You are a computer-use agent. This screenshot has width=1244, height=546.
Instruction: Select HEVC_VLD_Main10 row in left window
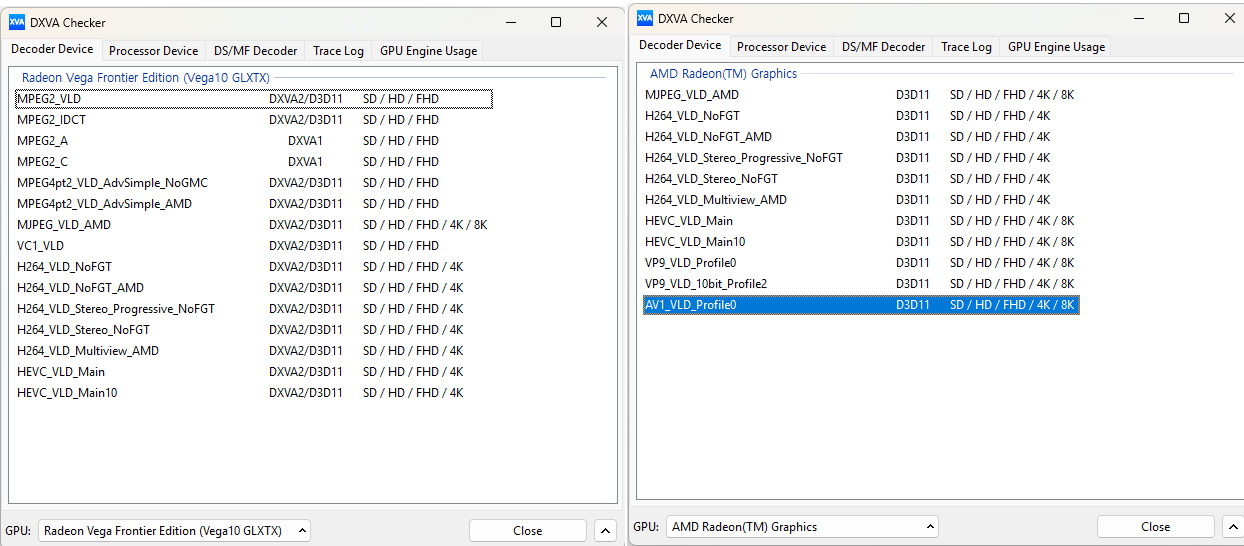(254, 393)
